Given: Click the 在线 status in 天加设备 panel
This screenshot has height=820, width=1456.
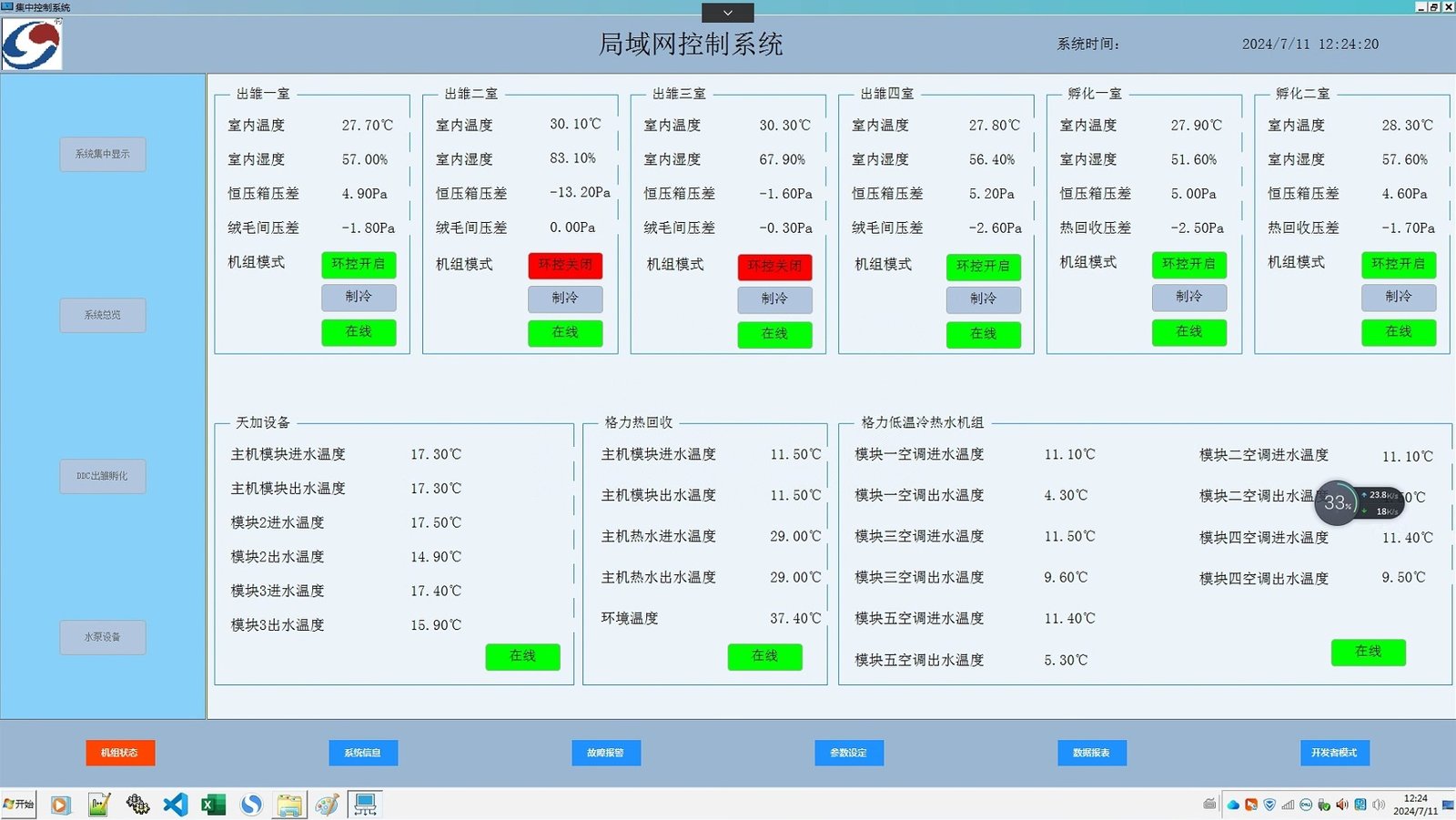Looking at the screenshot, I should (522, 656).
